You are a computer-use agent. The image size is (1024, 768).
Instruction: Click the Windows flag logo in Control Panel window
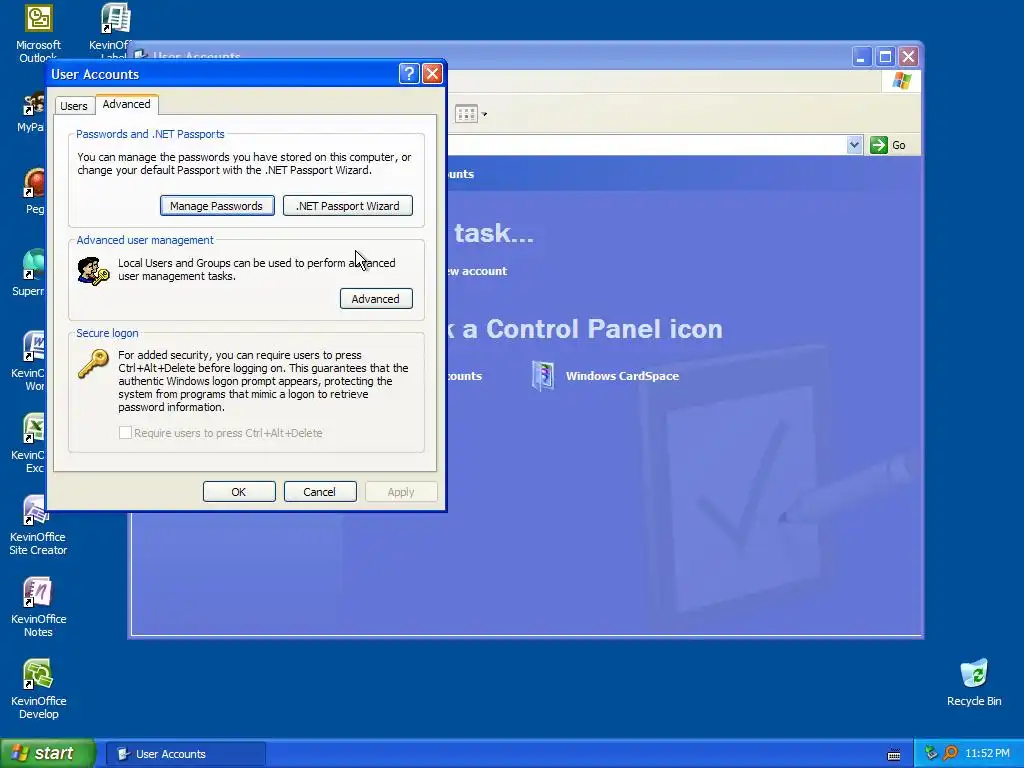point(902,81)
